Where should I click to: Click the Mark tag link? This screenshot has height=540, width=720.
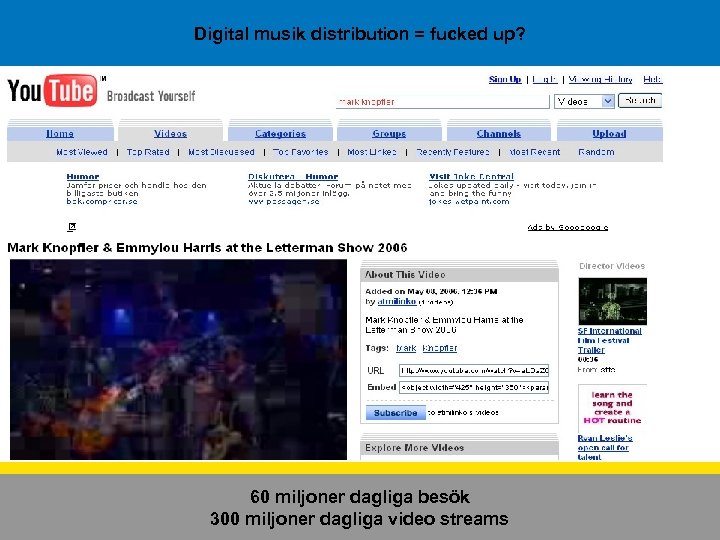[x=406, y=348]
